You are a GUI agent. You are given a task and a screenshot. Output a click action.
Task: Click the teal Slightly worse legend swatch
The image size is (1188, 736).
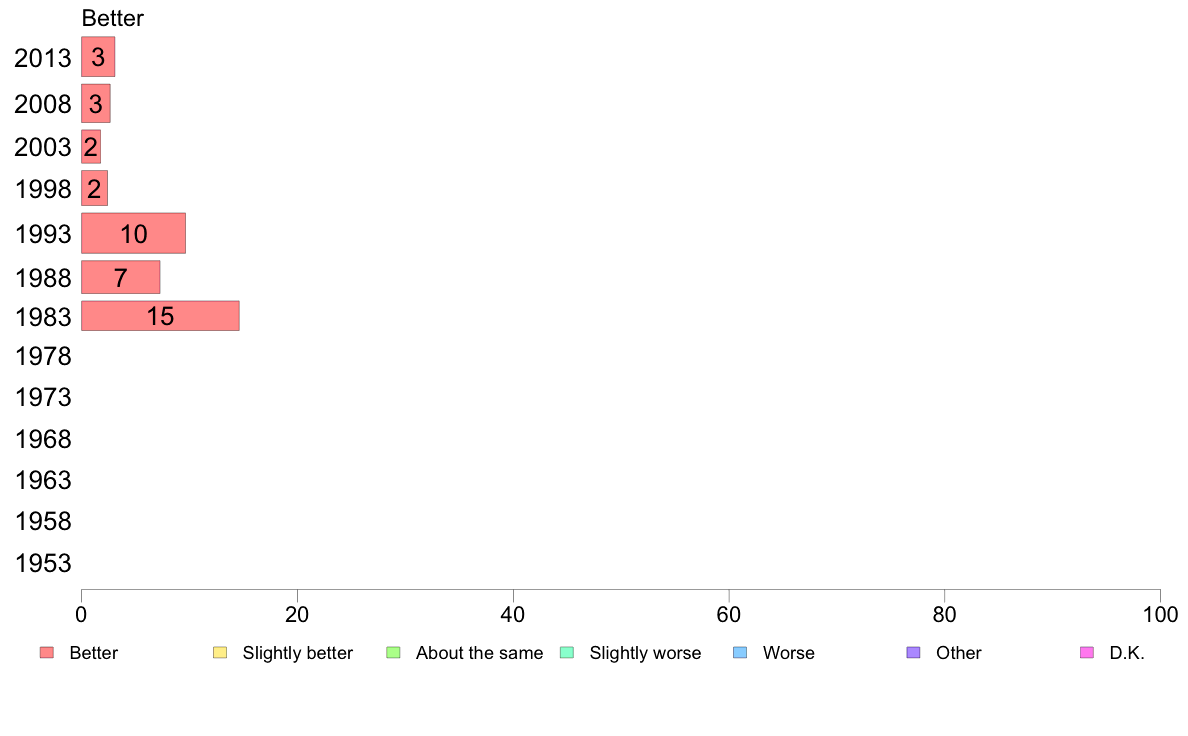click(567, 653)
